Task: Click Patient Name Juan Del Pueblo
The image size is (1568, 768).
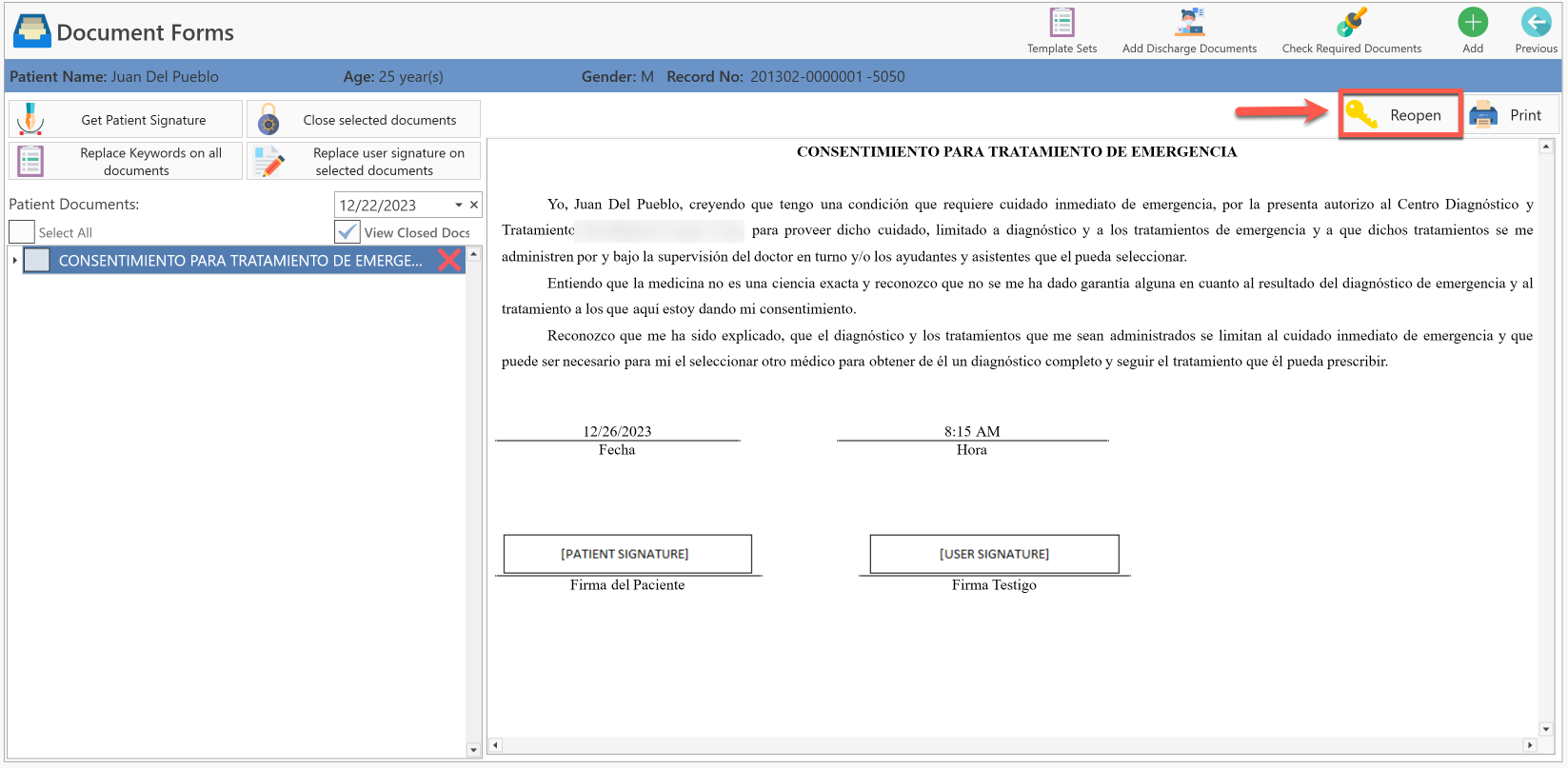Action: [x=114, y=76]
